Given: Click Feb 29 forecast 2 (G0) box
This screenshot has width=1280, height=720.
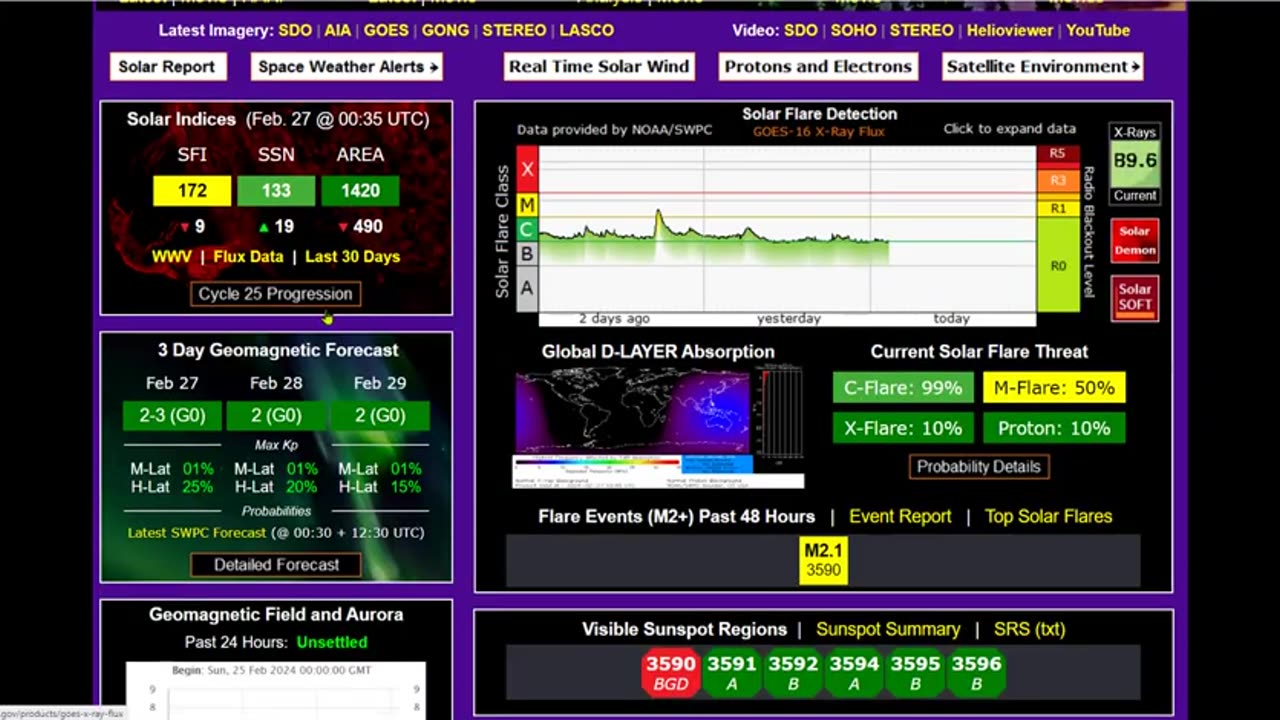Looking at the screenshot, I should [x=380, y=416].
